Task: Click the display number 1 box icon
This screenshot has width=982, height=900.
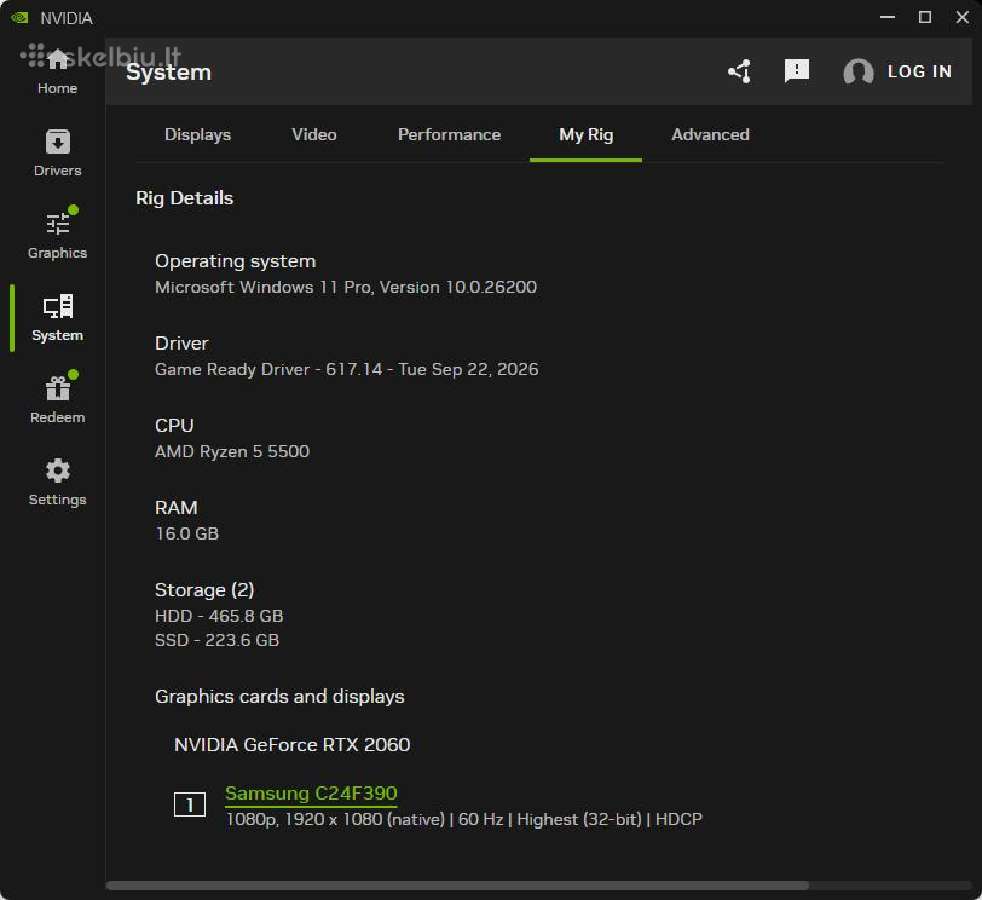Action: tap(190, 805)
